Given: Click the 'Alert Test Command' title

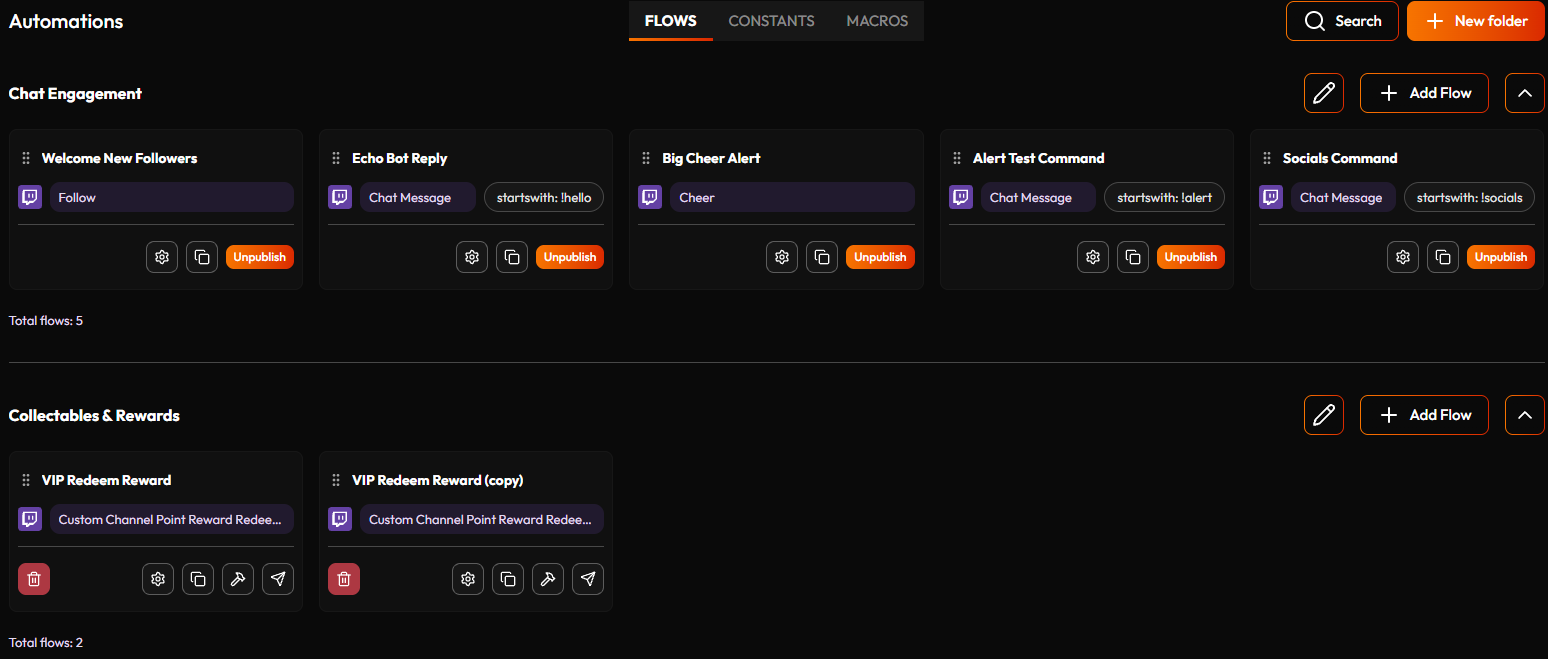Looking at the screenshot, I should [1039, 158].
